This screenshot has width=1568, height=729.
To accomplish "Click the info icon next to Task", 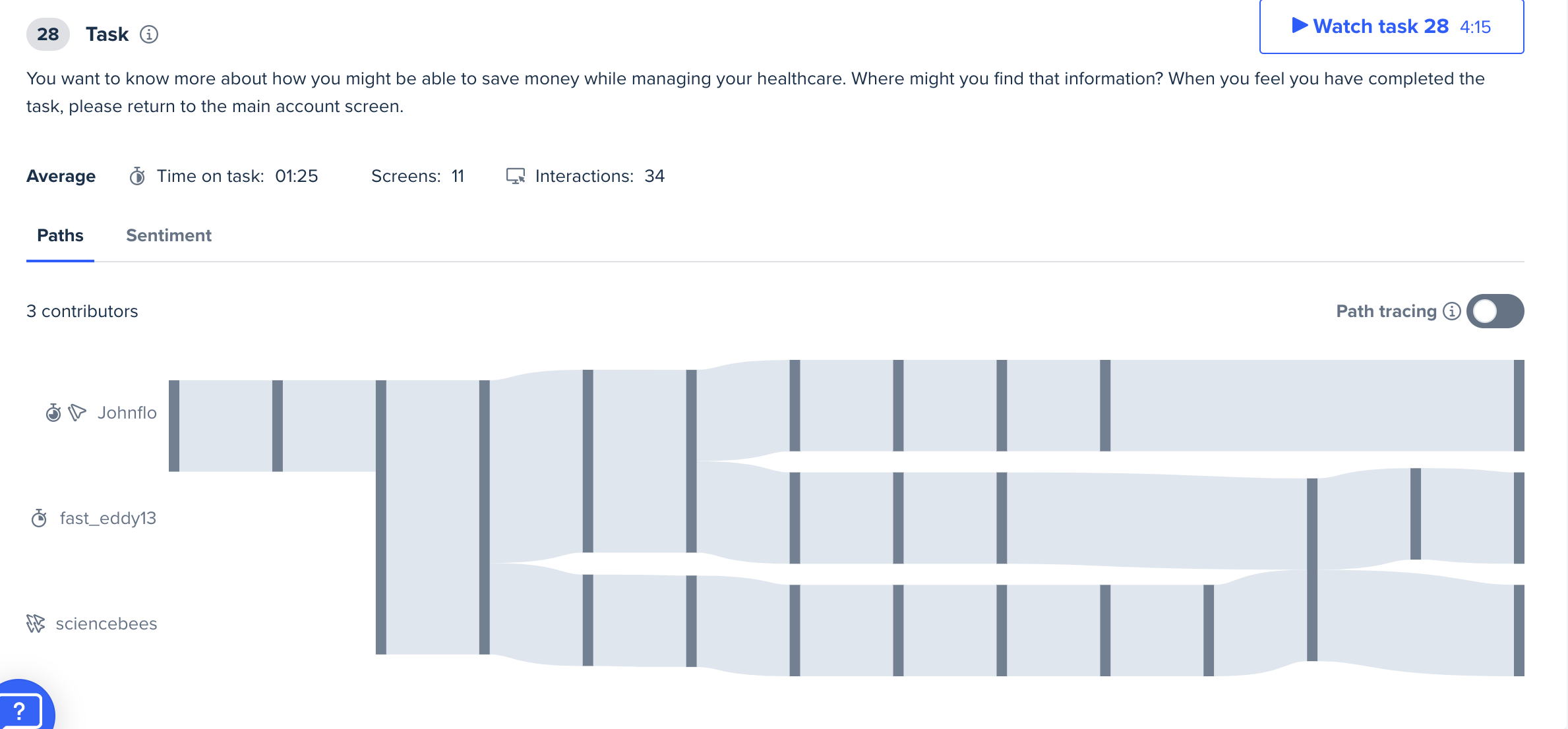I will 149,34.
